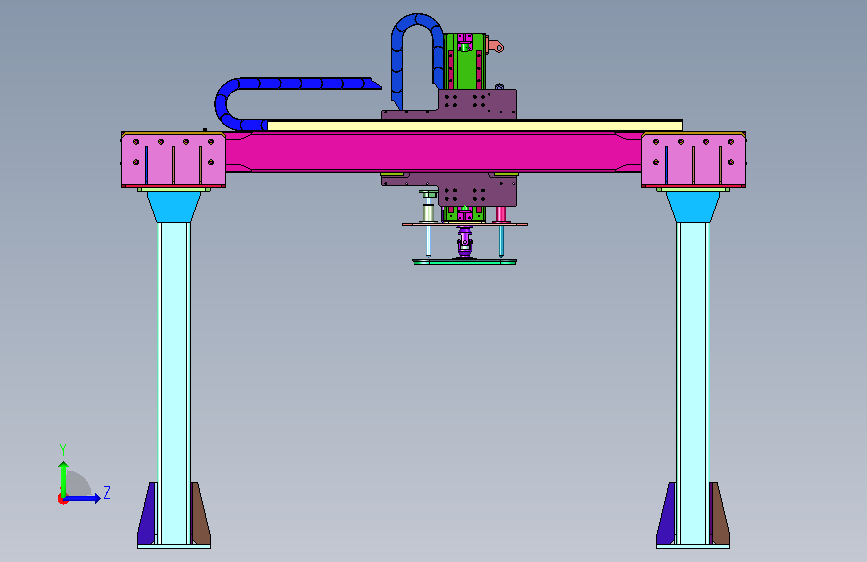This screenshot has width=867, height=562.
Task: Select the left column's floor base plate
Action: click(x=174, y=547)
